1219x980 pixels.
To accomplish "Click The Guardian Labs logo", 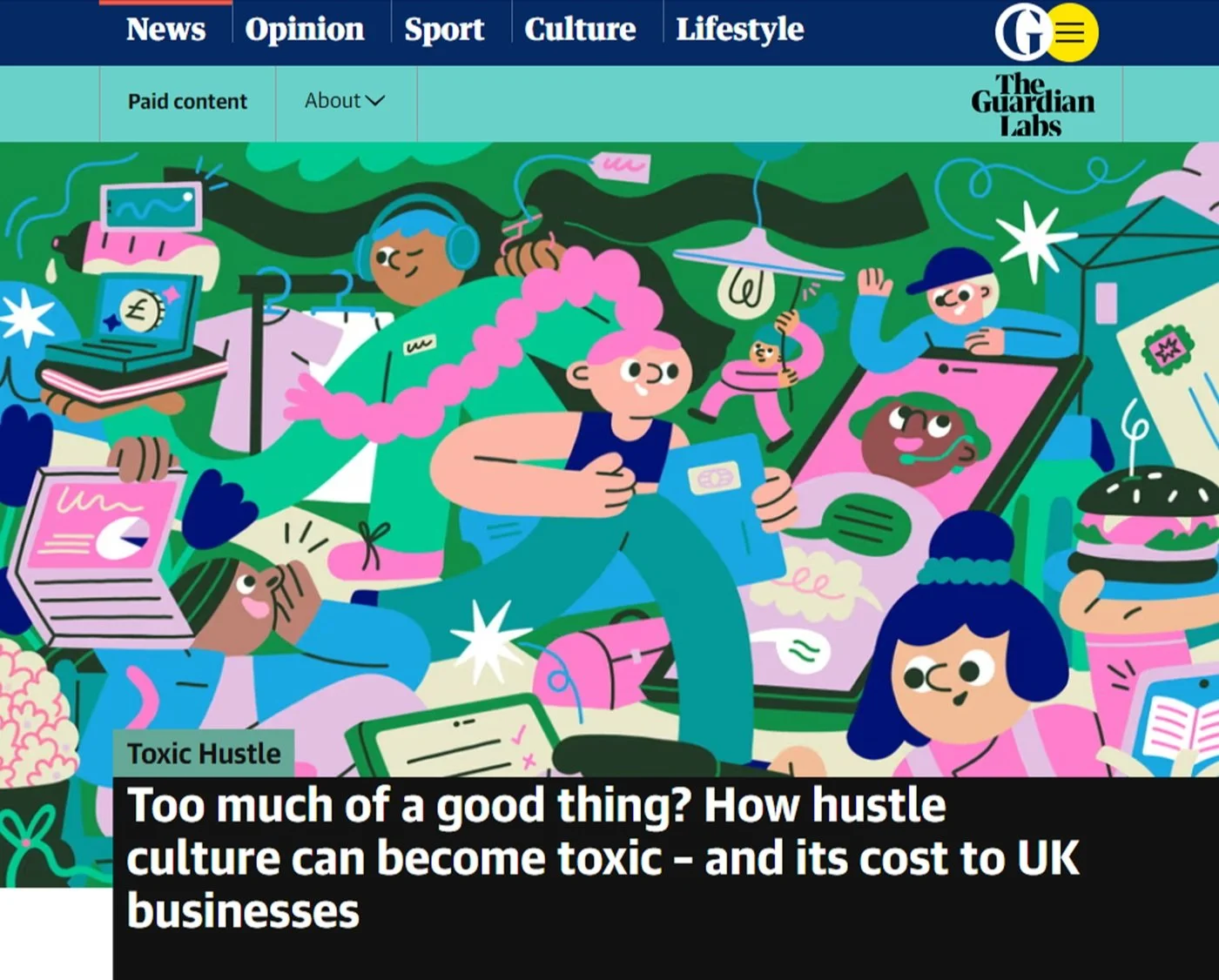I will coord(1033,104).
